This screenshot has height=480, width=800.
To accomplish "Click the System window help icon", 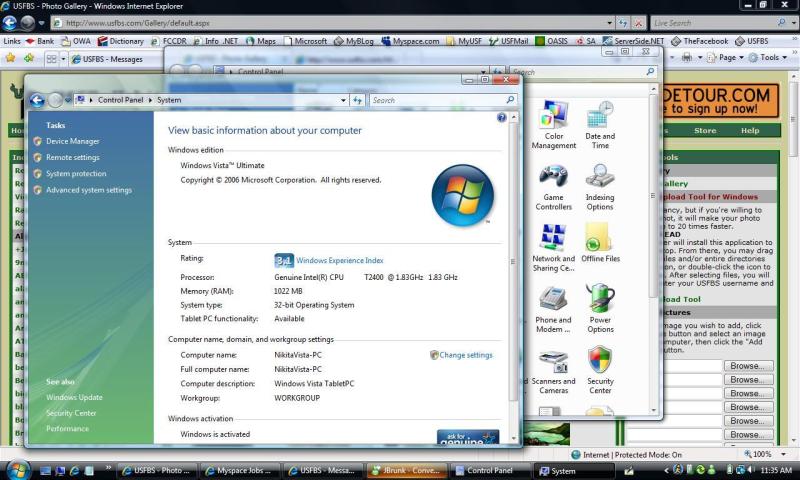I will (x=502, y=118).
